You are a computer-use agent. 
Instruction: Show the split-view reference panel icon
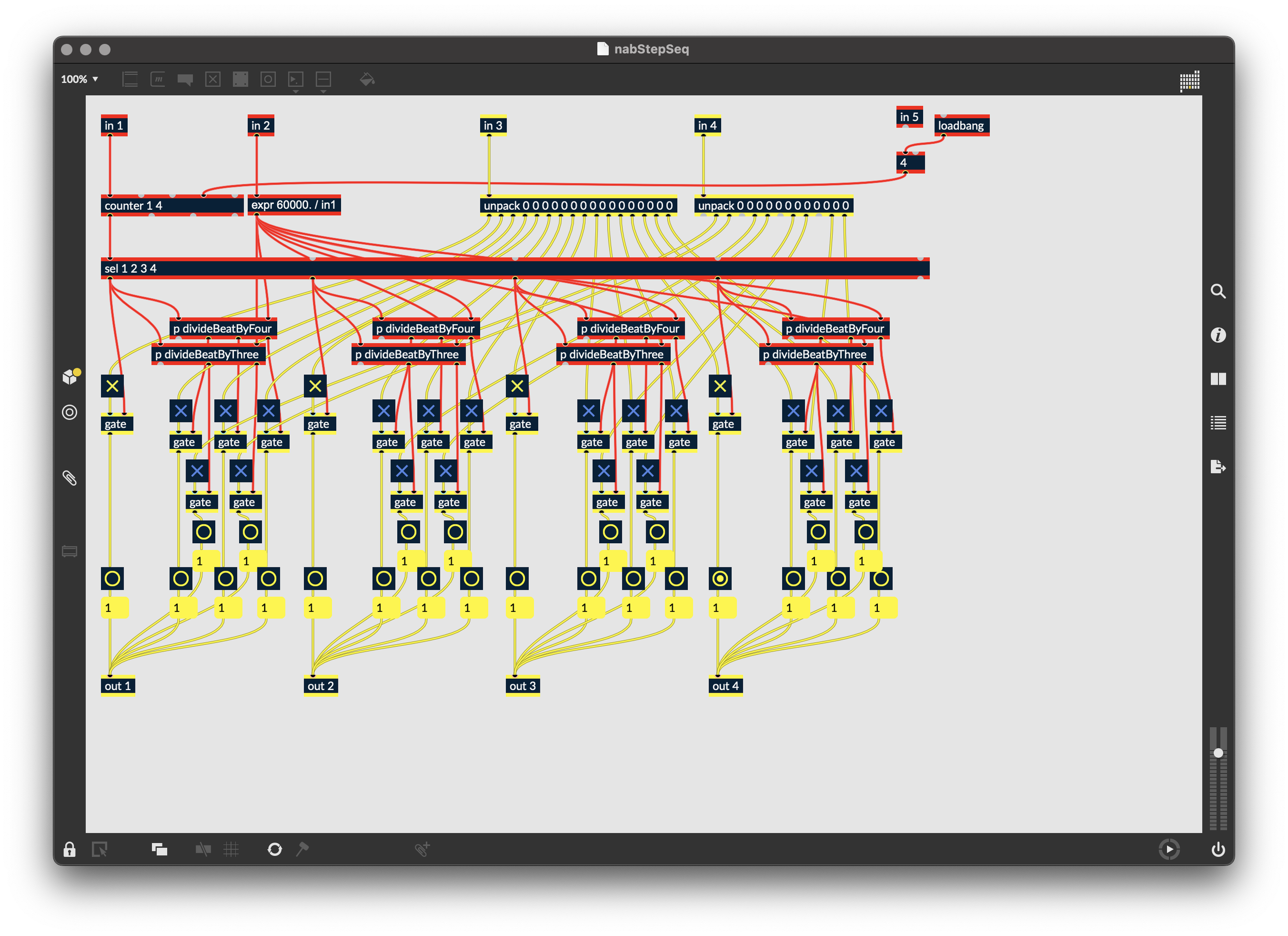(x=1217, y=379)
